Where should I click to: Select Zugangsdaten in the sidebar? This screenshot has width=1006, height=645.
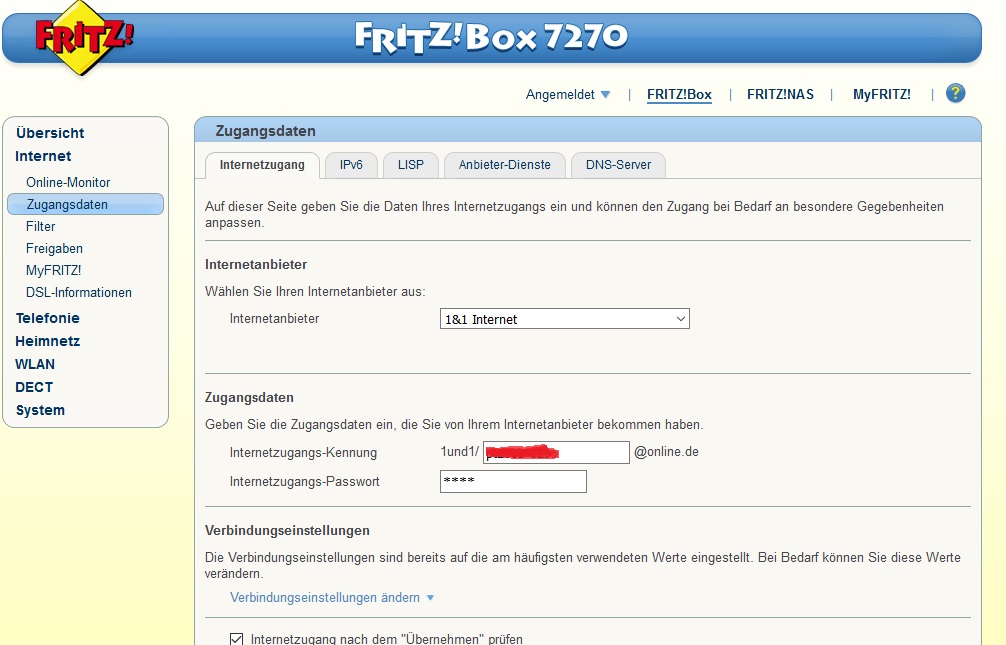[85, 204]
